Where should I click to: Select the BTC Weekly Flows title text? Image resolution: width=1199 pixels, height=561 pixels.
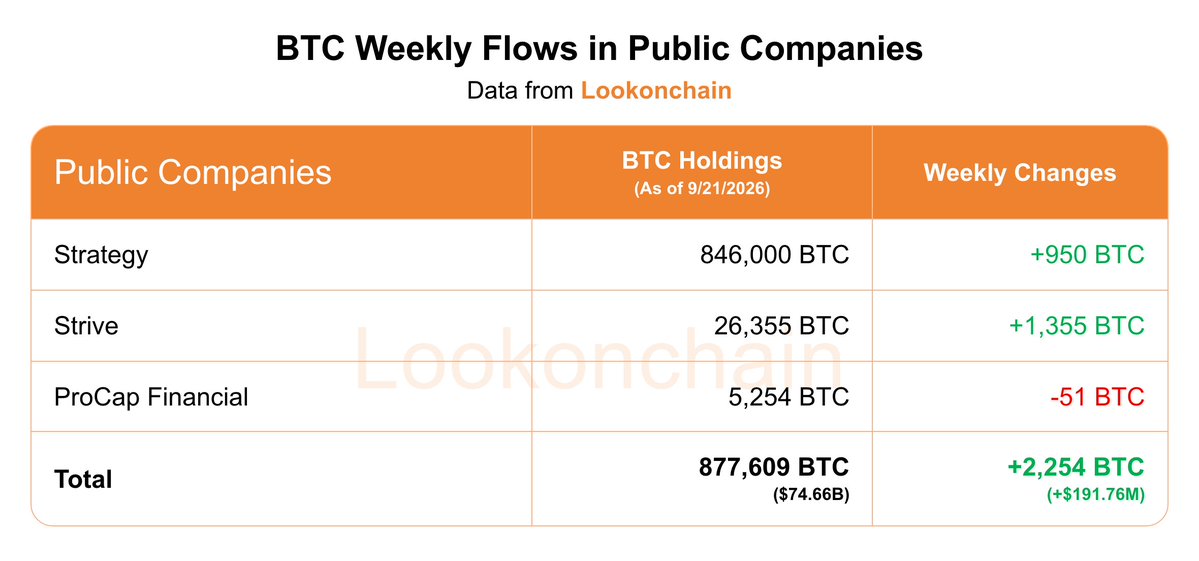click(600, 49)
